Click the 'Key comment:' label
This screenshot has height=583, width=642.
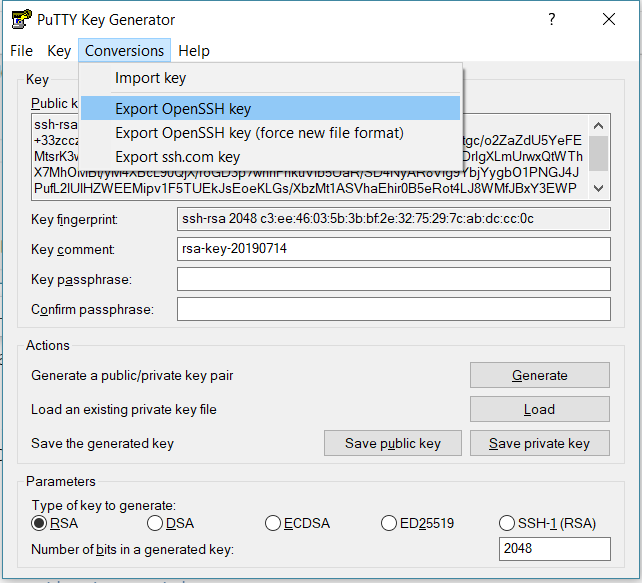coord(73,249)
